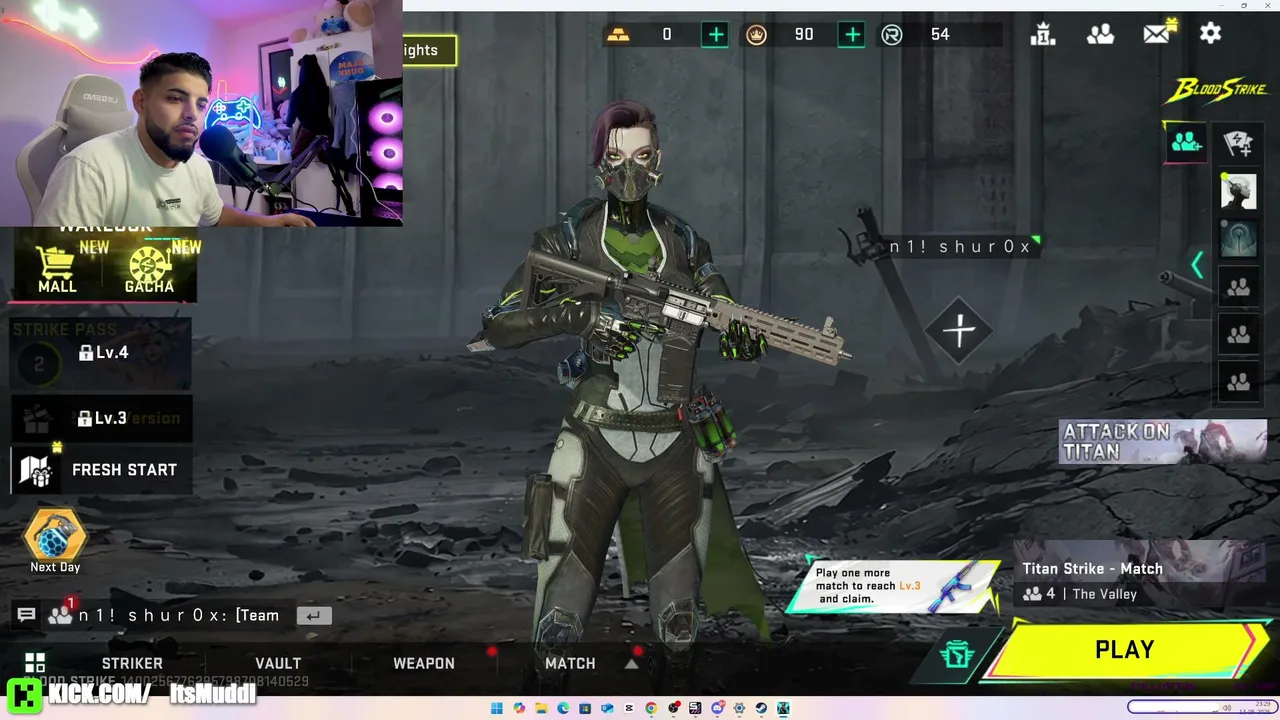Image resolution: width=1280 pixels, height=720 pixels.
Task: Add crown coins with the plus button
Action: click(852, 34)
